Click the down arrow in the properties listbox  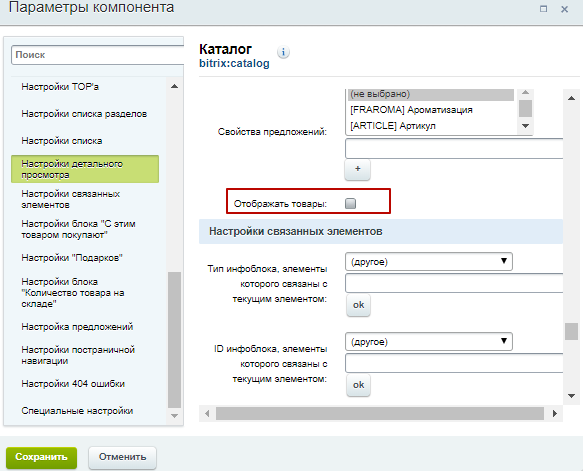pos(525,126)
